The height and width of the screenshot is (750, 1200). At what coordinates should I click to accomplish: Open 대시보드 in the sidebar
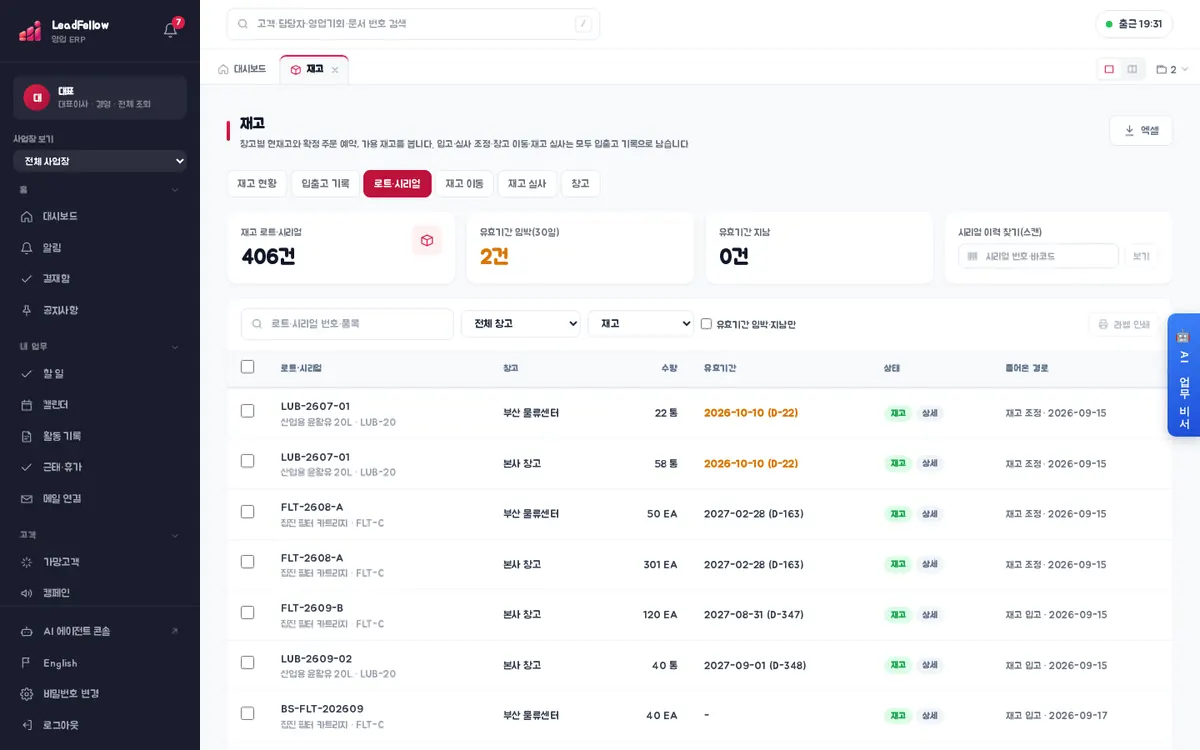100,216
